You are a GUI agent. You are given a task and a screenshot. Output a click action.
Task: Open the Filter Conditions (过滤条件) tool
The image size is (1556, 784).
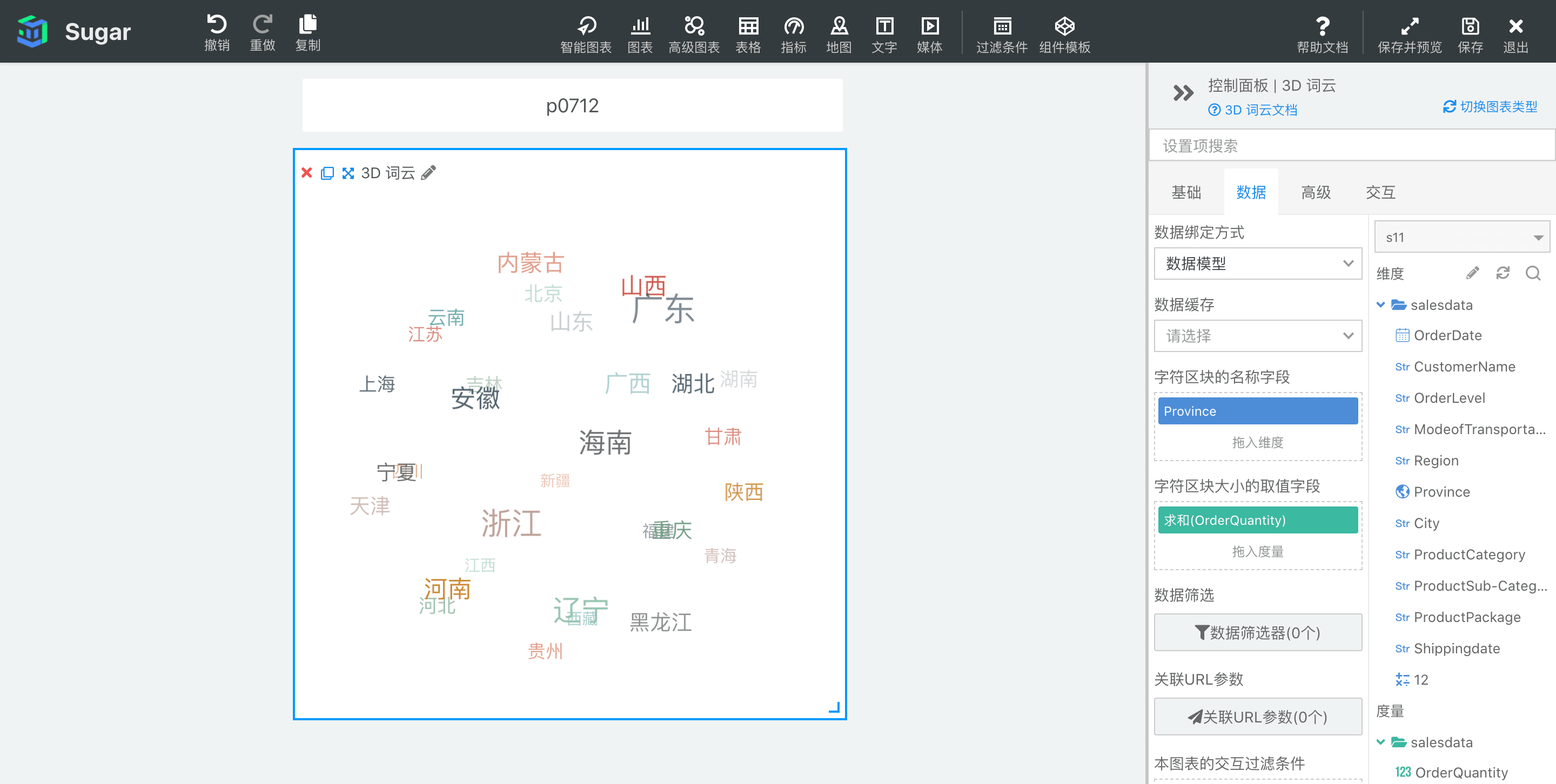pos(1002,34)
